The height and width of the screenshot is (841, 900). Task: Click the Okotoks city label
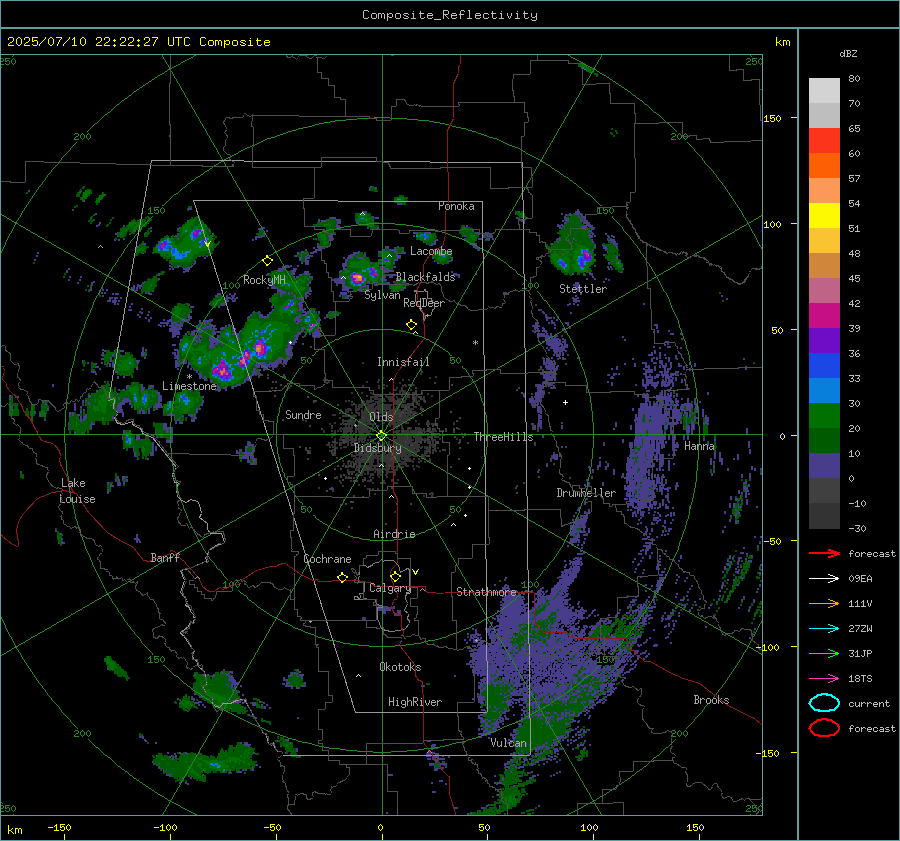click(400, 667)
